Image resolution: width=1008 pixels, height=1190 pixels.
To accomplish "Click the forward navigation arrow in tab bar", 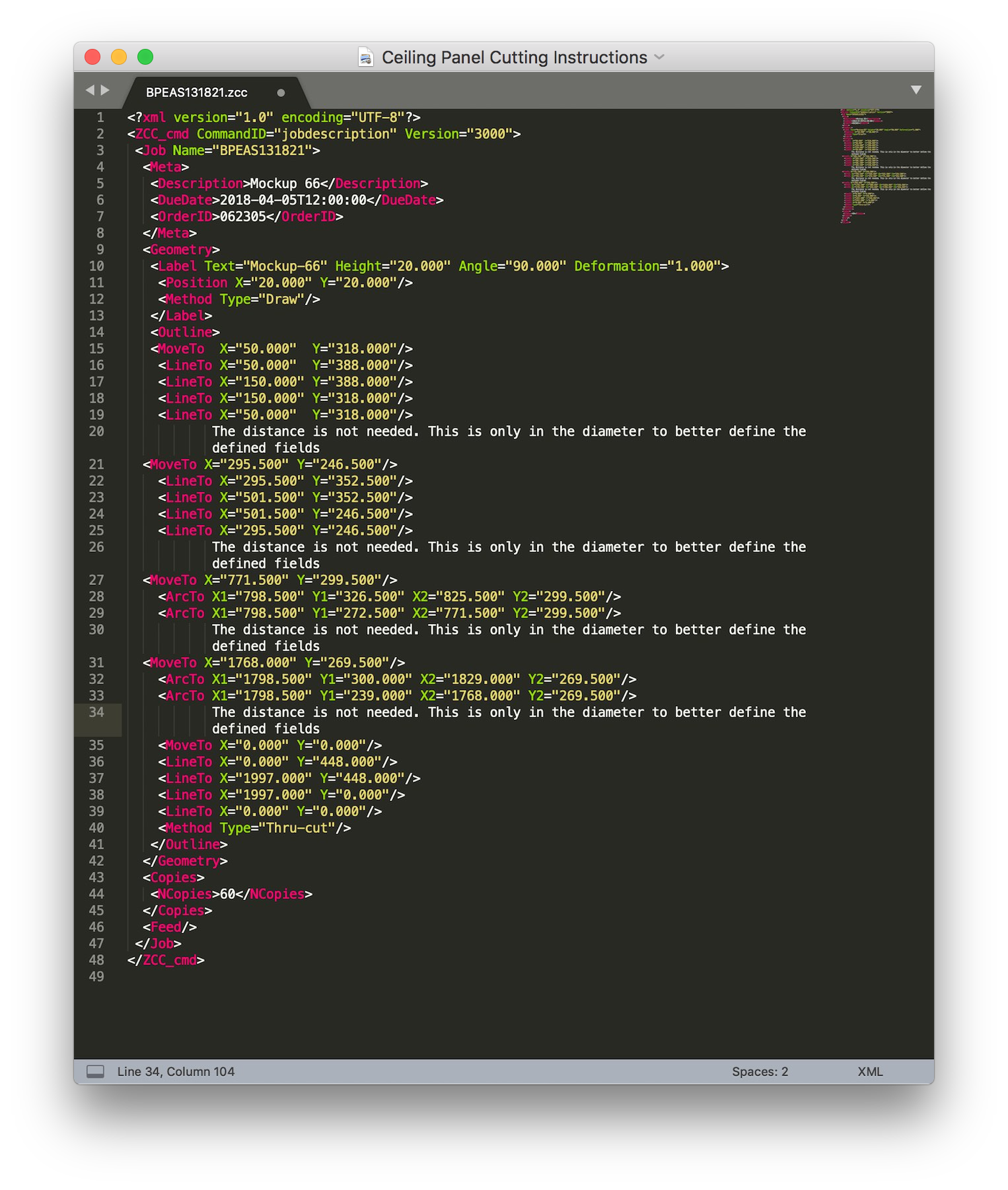I will 105,90.
